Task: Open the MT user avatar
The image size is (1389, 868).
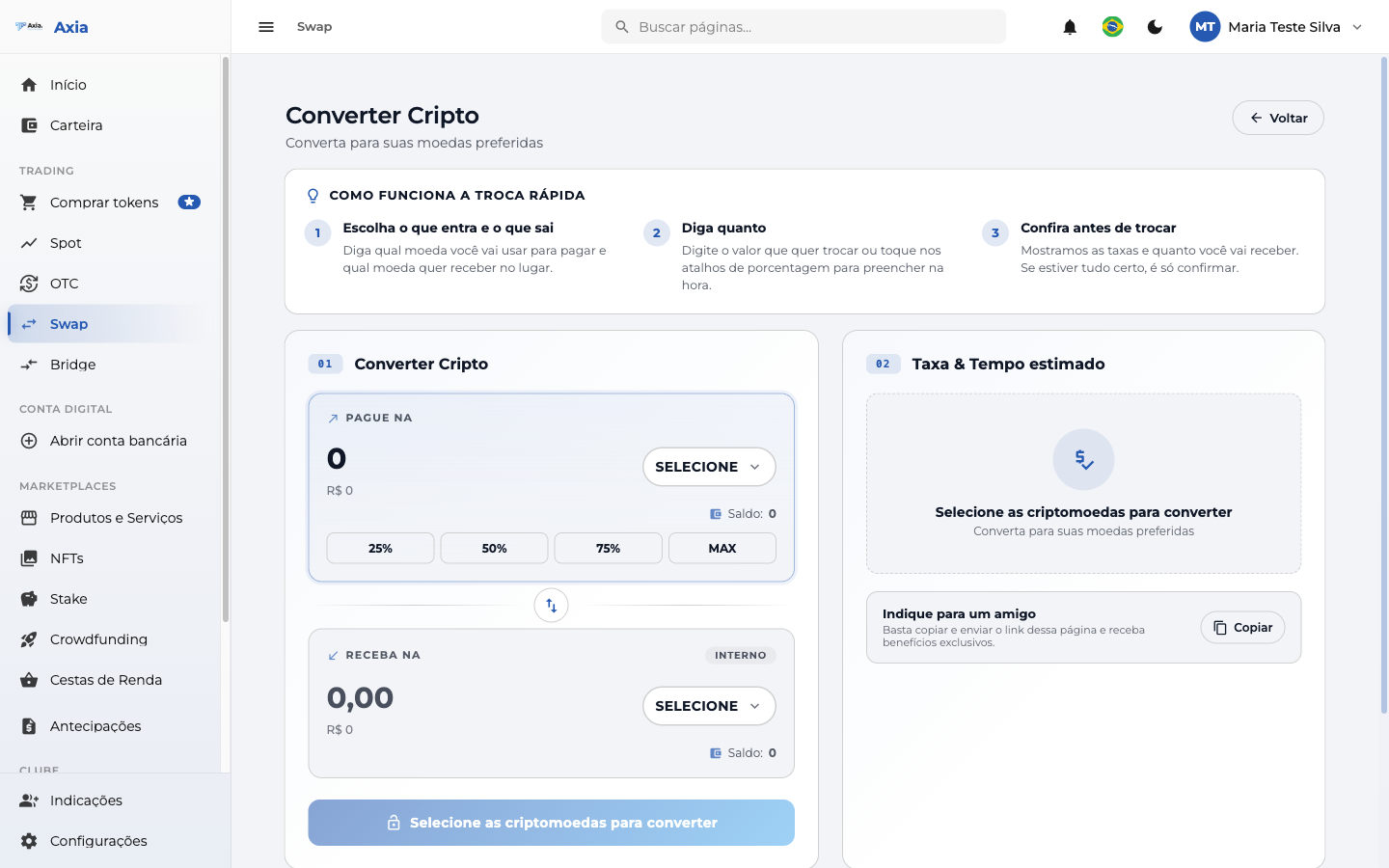Action: (x=1205, y=27)
